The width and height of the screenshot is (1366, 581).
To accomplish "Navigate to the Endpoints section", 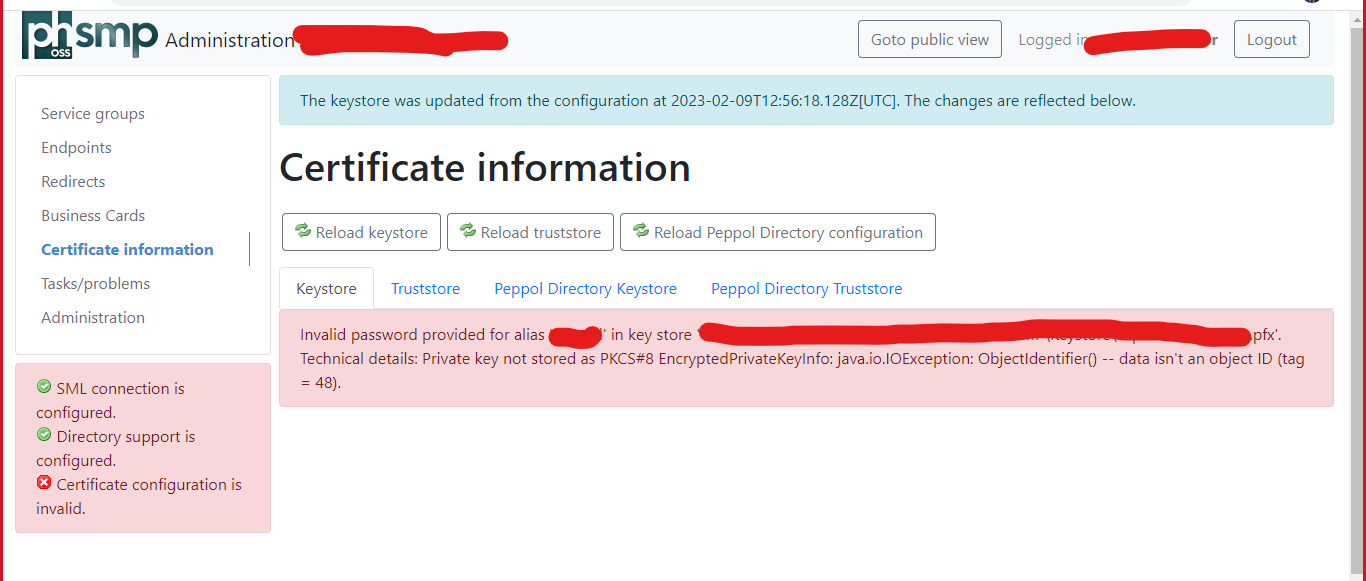I will [76, 147].
